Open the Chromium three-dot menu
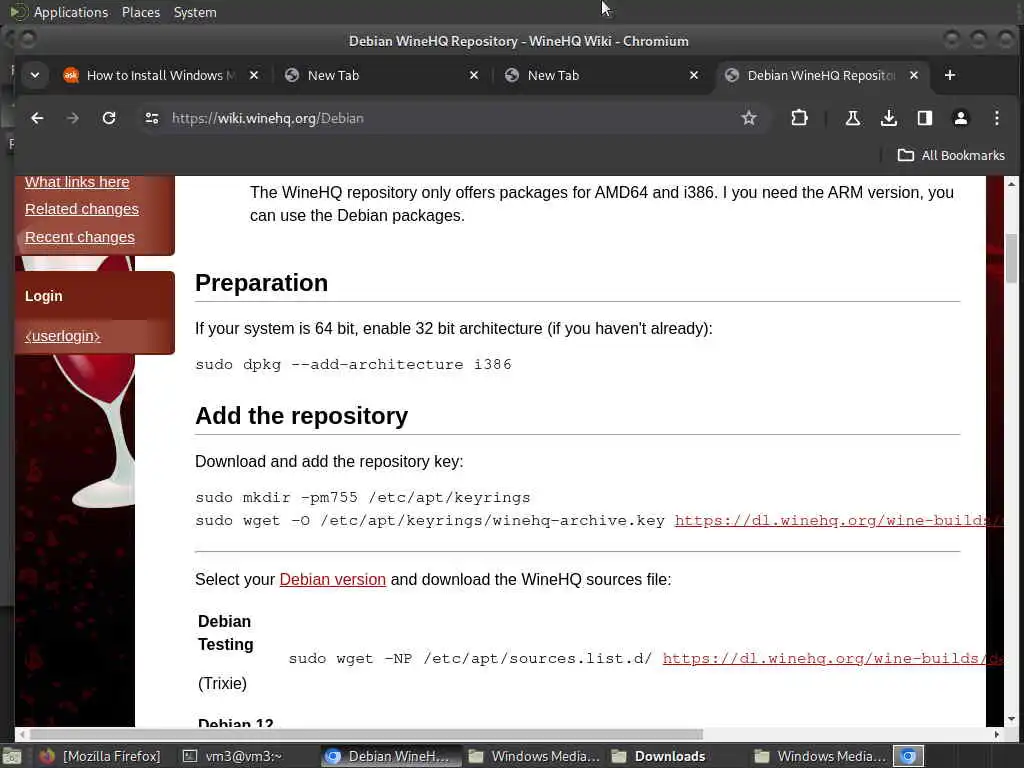 click(x=997, y=118)
